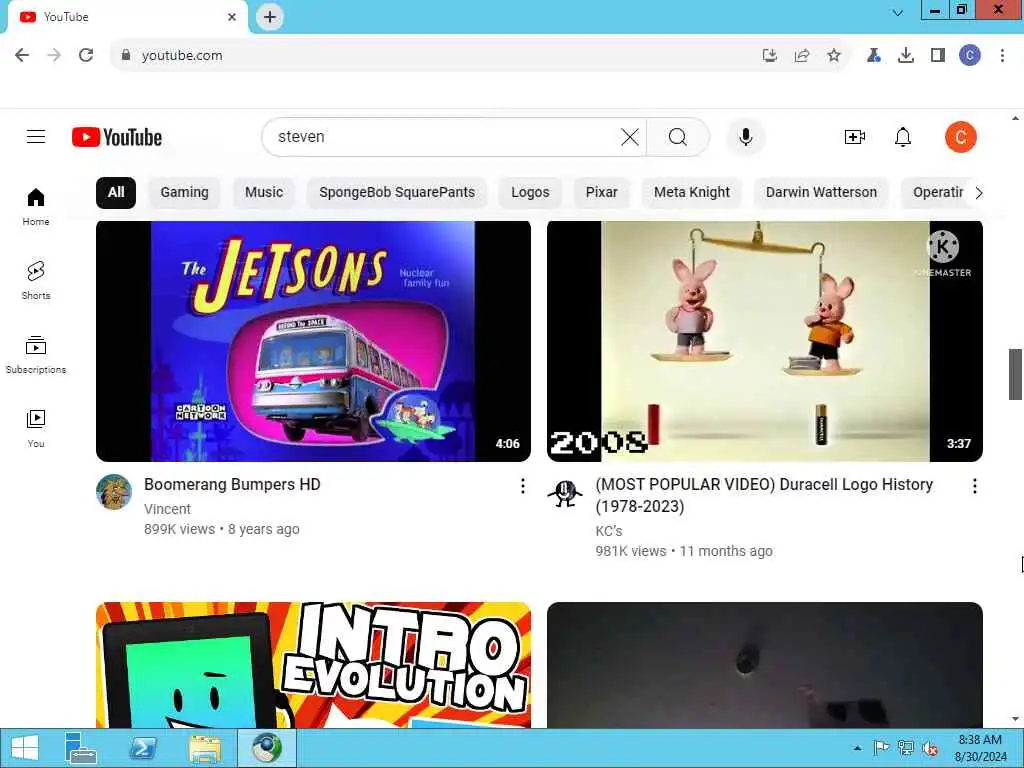Viewport: 1024px width, 768px height.
Task: Start voice search with the microphone
Action: 745,137
